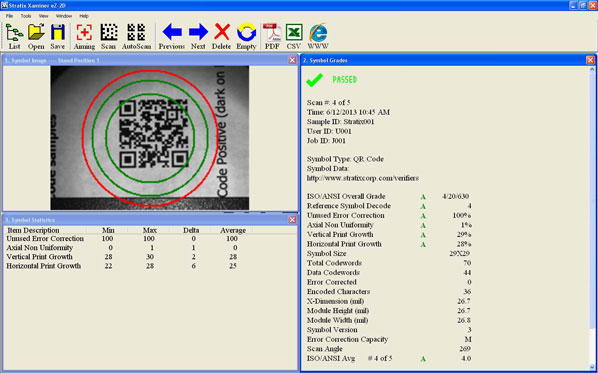Select Module Height (mil) row
The width and height of the screenshot is (598, 373).
tap(389, 311)
